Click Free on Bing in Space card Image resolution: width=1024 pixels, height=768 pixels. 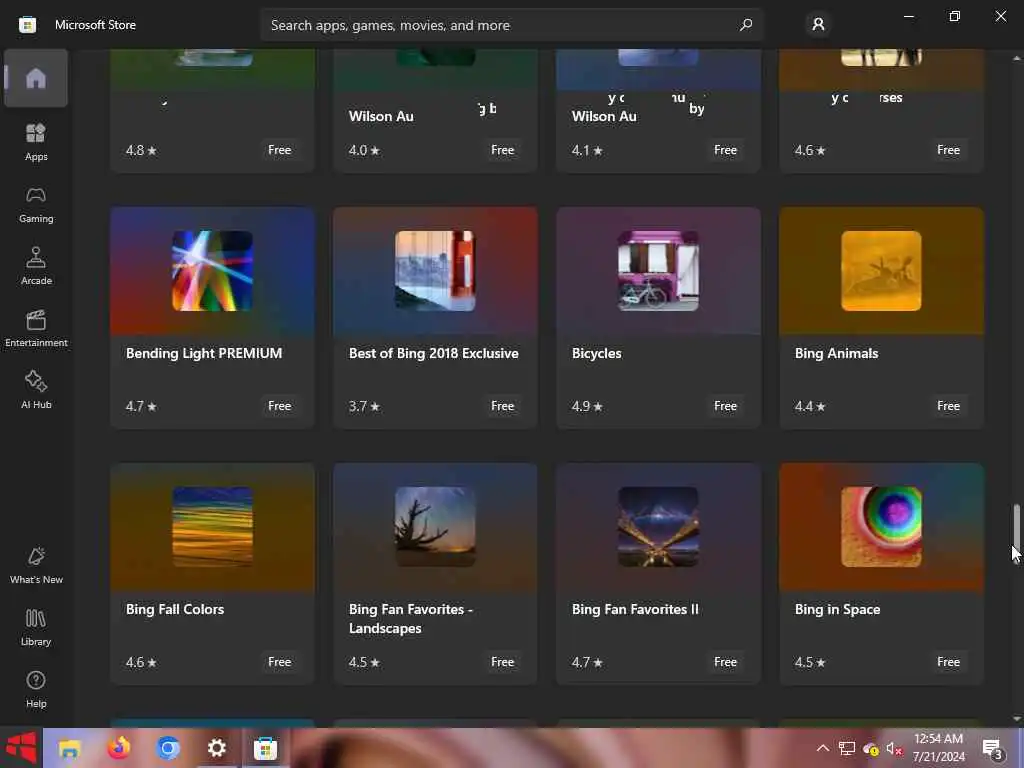tap(948, 662)
